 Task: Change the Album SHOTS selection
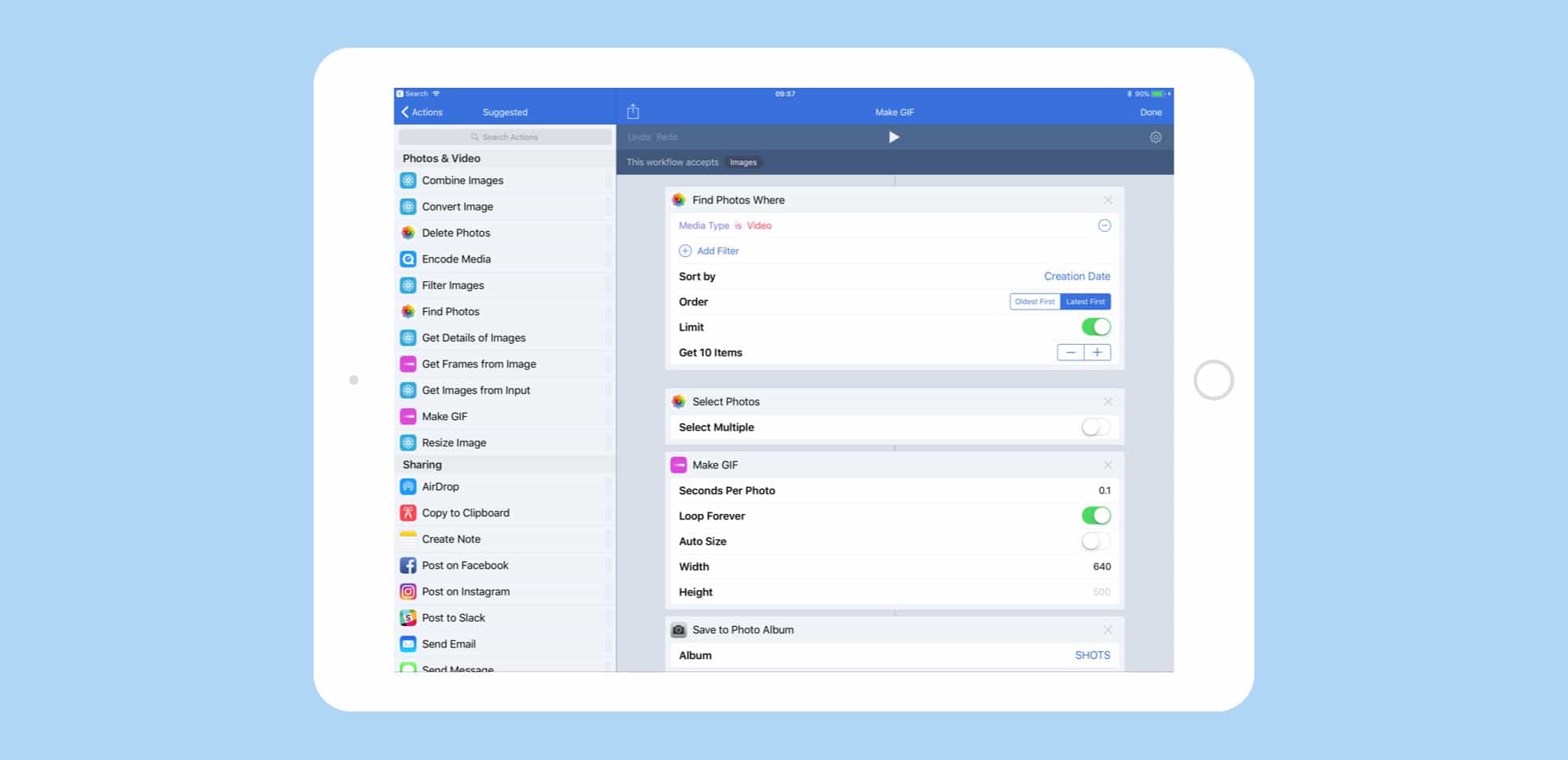(x=1092, y=655)
